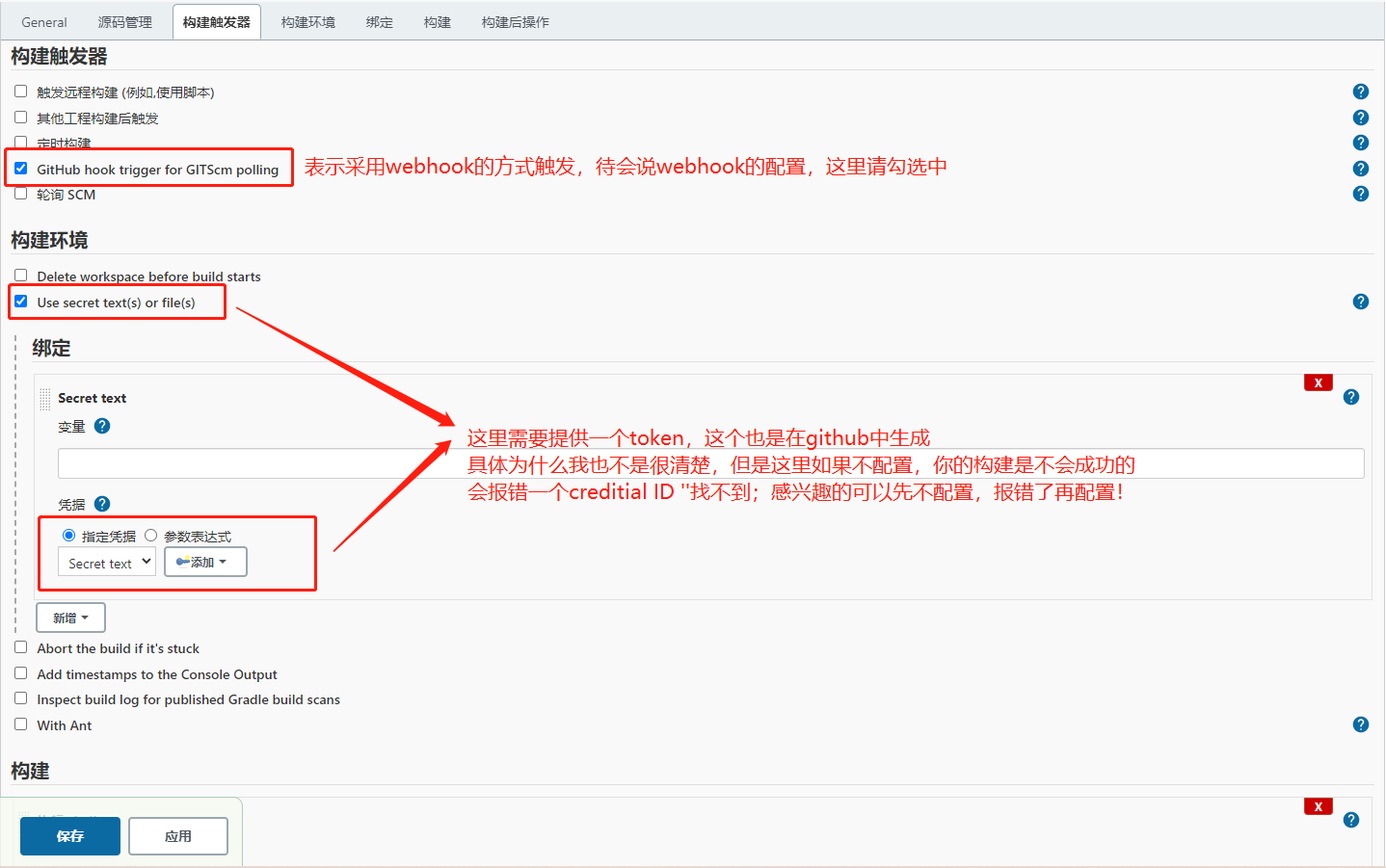The height and width of the screenshot is (868, 1386).
Task: Open the 构建后操作 tab
Action: [516, 22]
